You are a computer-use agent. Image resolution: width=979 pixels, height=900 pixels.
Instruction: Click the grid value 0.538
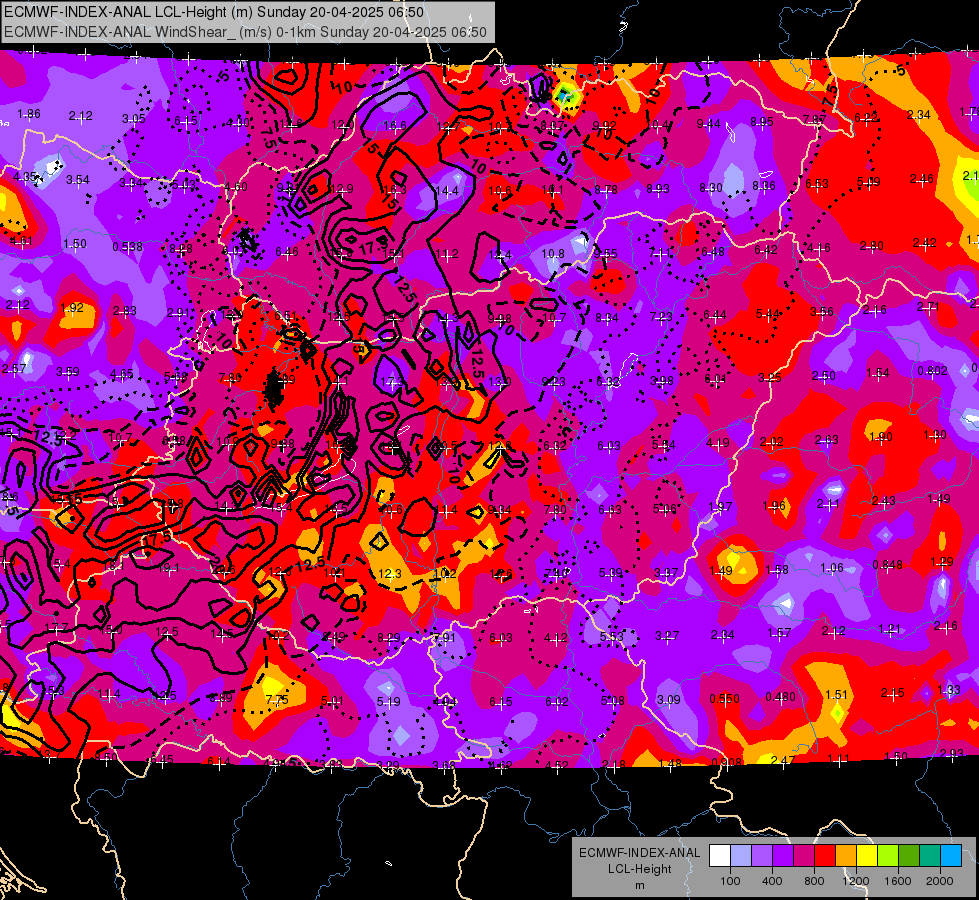click(x=127, y=247)
